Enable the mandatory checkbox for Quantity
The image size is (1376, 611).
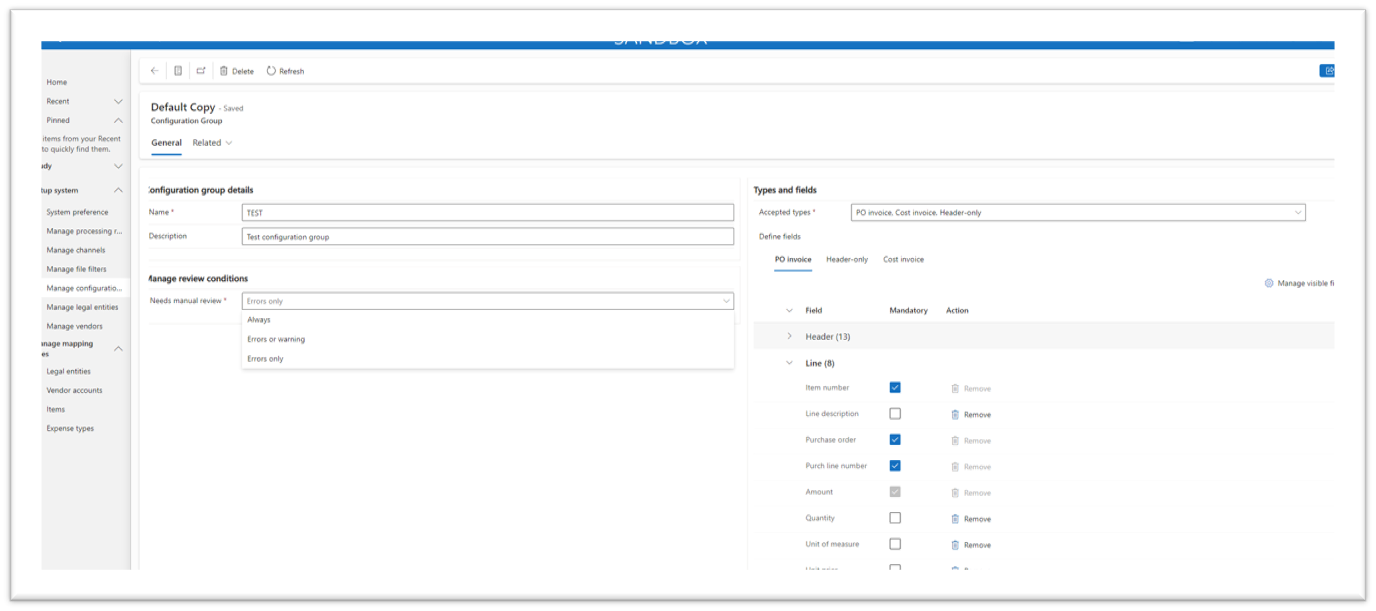pos(895,518)
